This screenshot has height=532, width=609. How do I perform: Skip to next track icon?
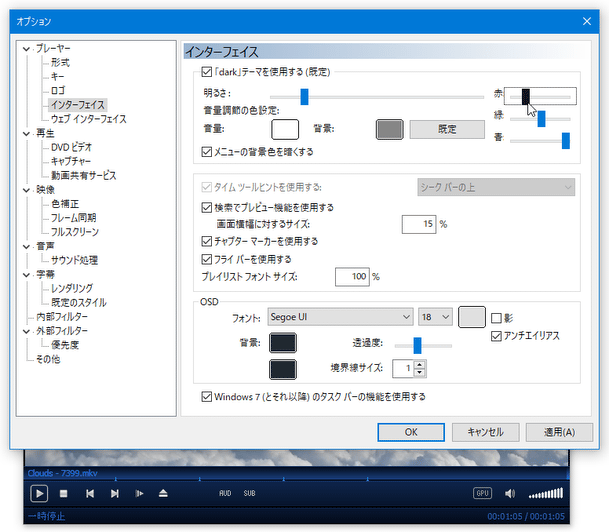tap(115, 493)
